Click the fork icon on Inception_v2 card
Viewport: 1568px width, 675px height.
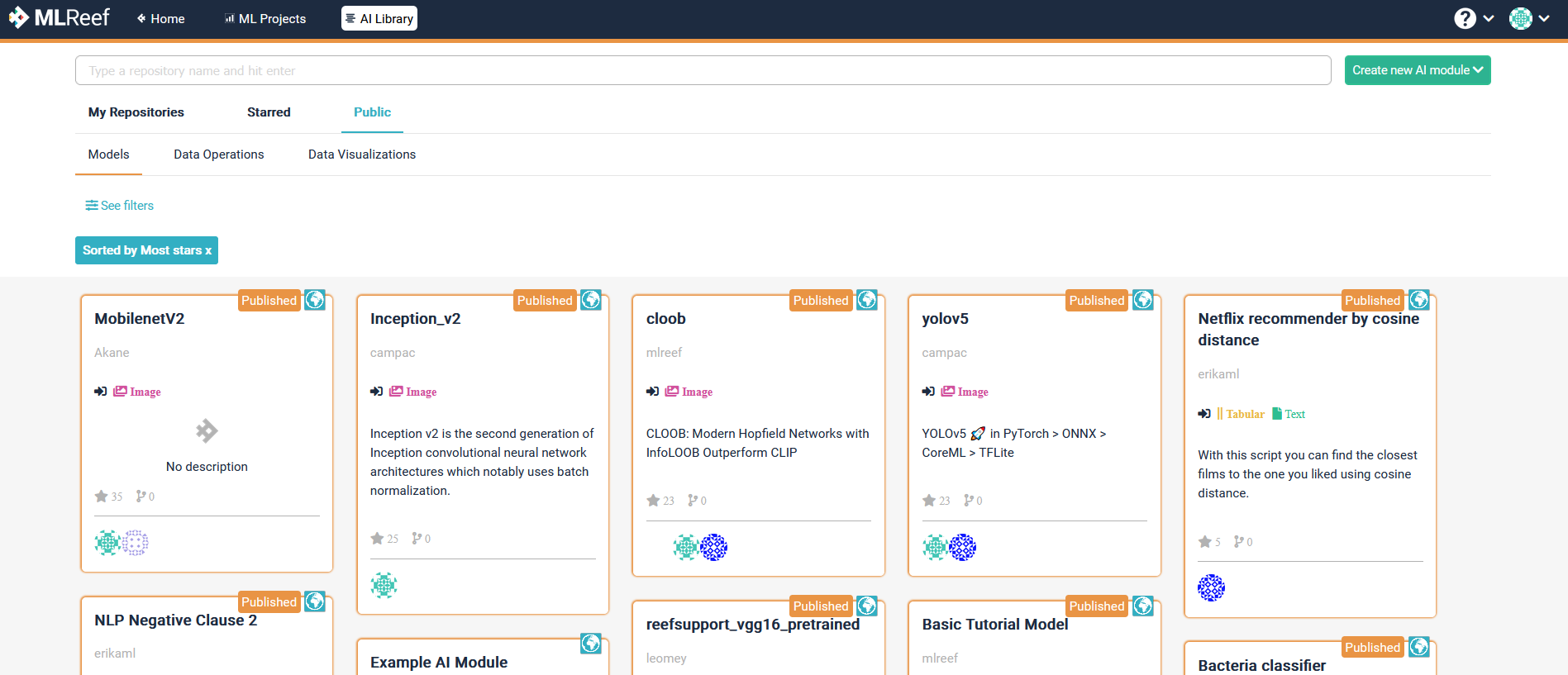point(417,539)
